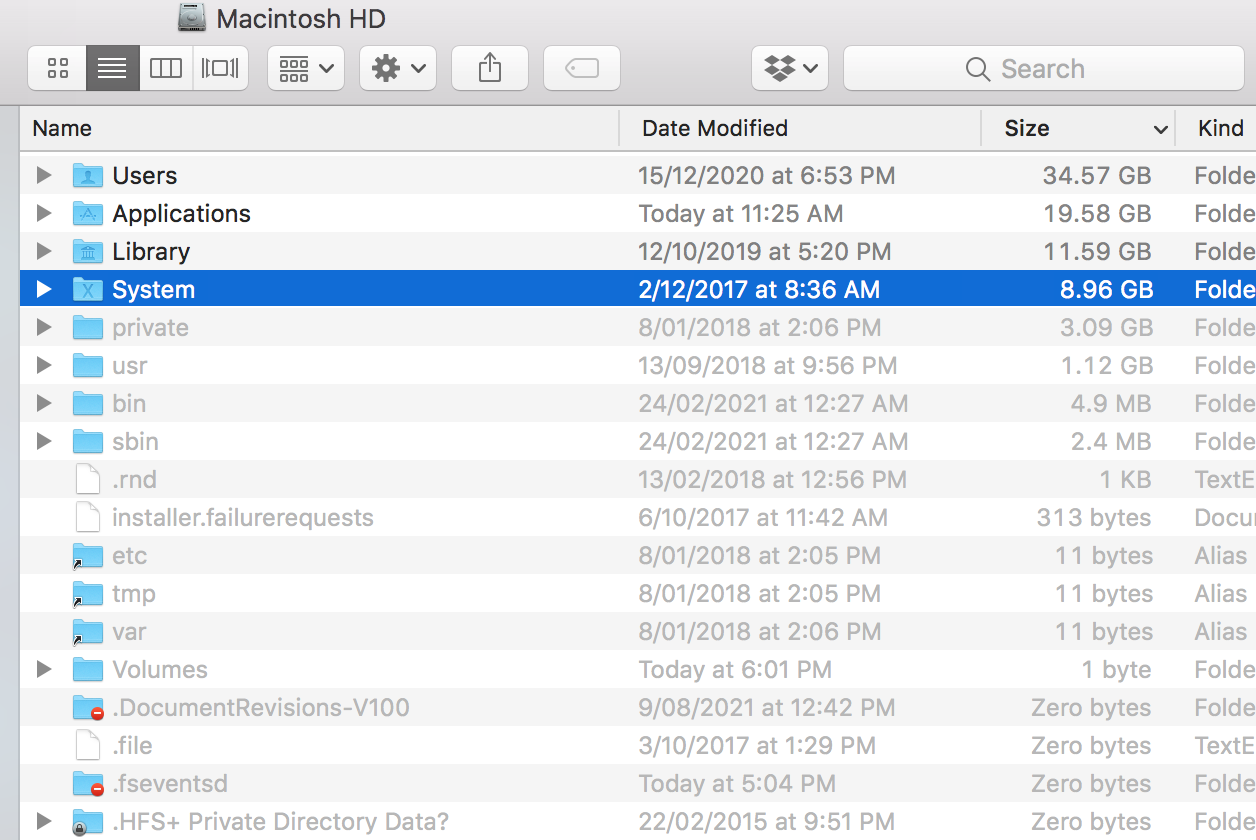1256x840 pixels.
Task: Switch to Cover Flow view
Action: (220, 69)
